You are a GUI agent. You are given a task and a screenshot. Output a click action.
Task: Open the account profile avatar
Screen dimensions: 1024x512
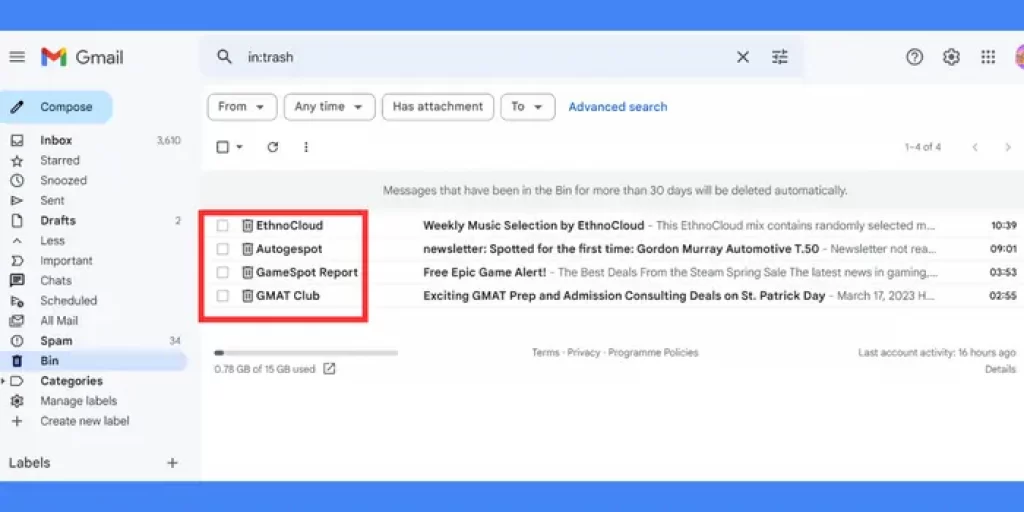coord(1019,57)
